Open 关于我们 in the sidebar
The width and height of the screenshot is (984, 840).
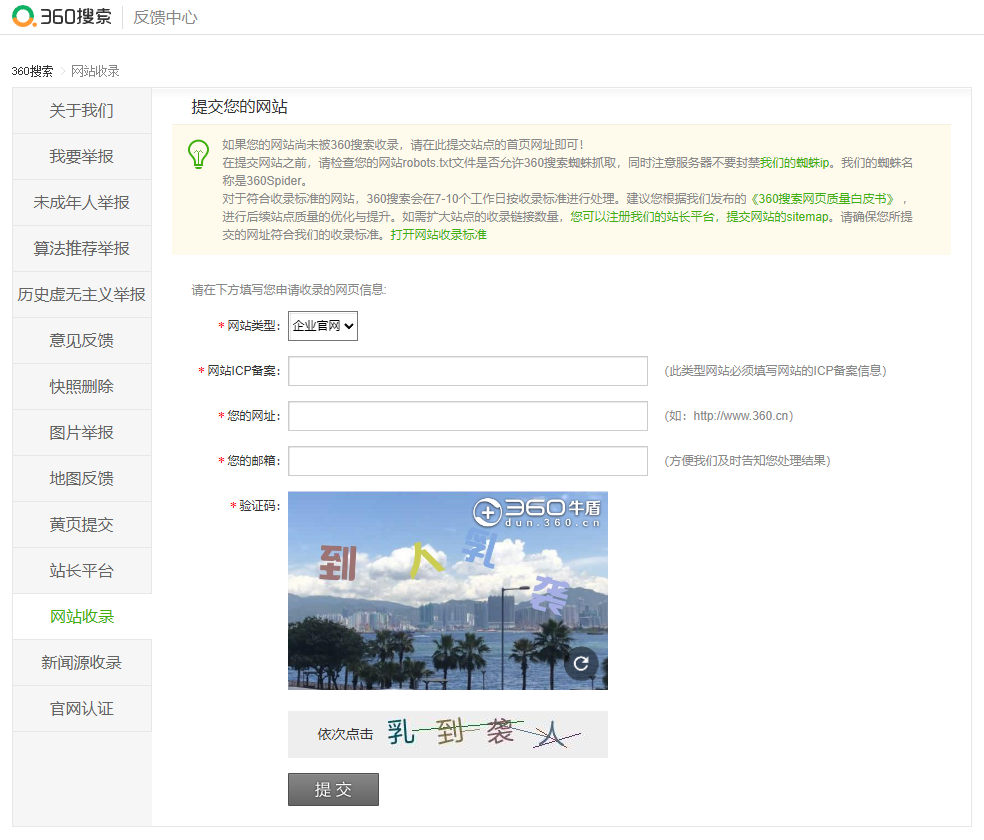[x=82, y=111]
